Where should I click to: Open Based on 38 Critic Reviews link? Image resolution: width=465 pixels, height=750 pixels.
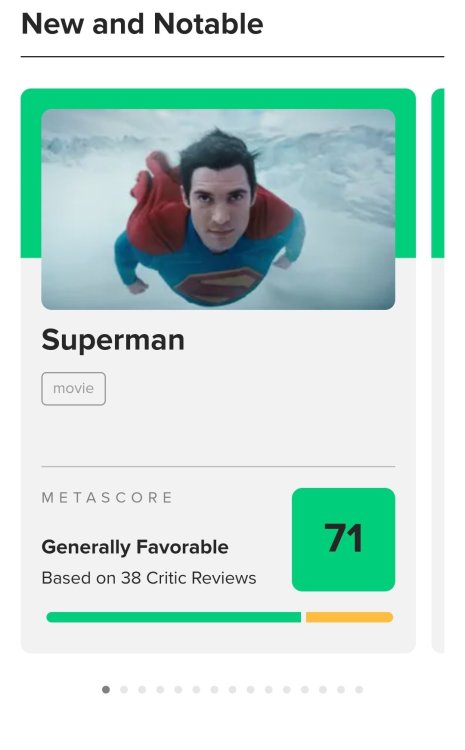coord(149,578)
